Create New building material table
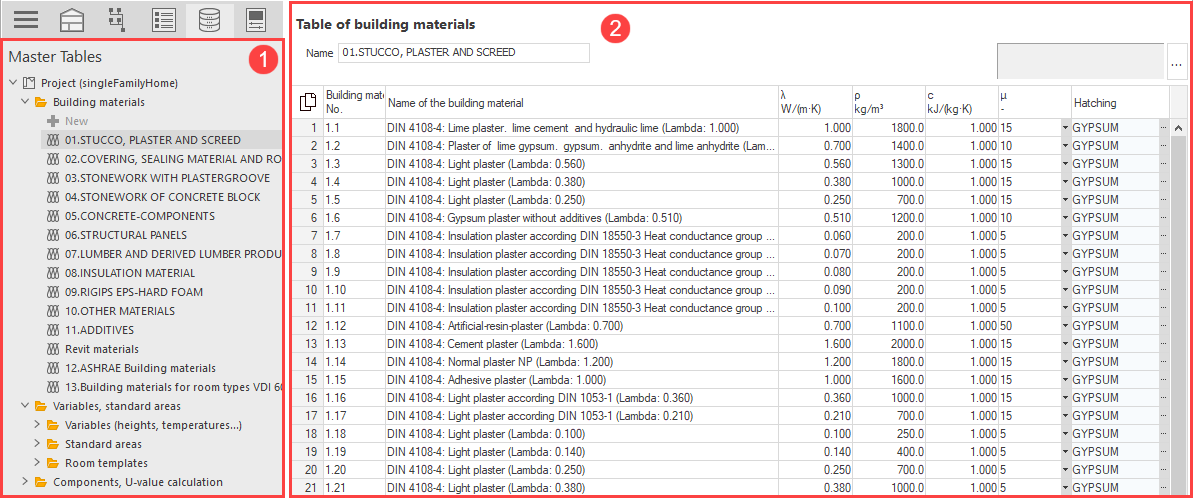This screenshot has width=1193, height=498. coord(77,121)
